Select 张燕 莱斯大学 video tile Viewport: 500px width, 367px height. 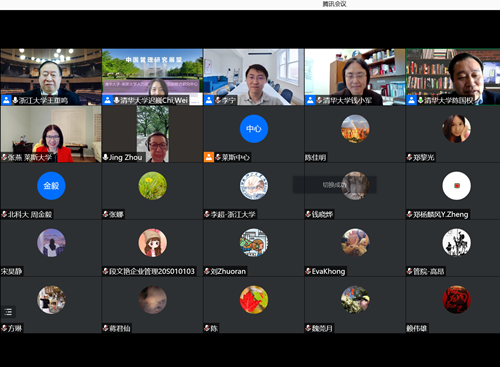(x=51, y=134)
